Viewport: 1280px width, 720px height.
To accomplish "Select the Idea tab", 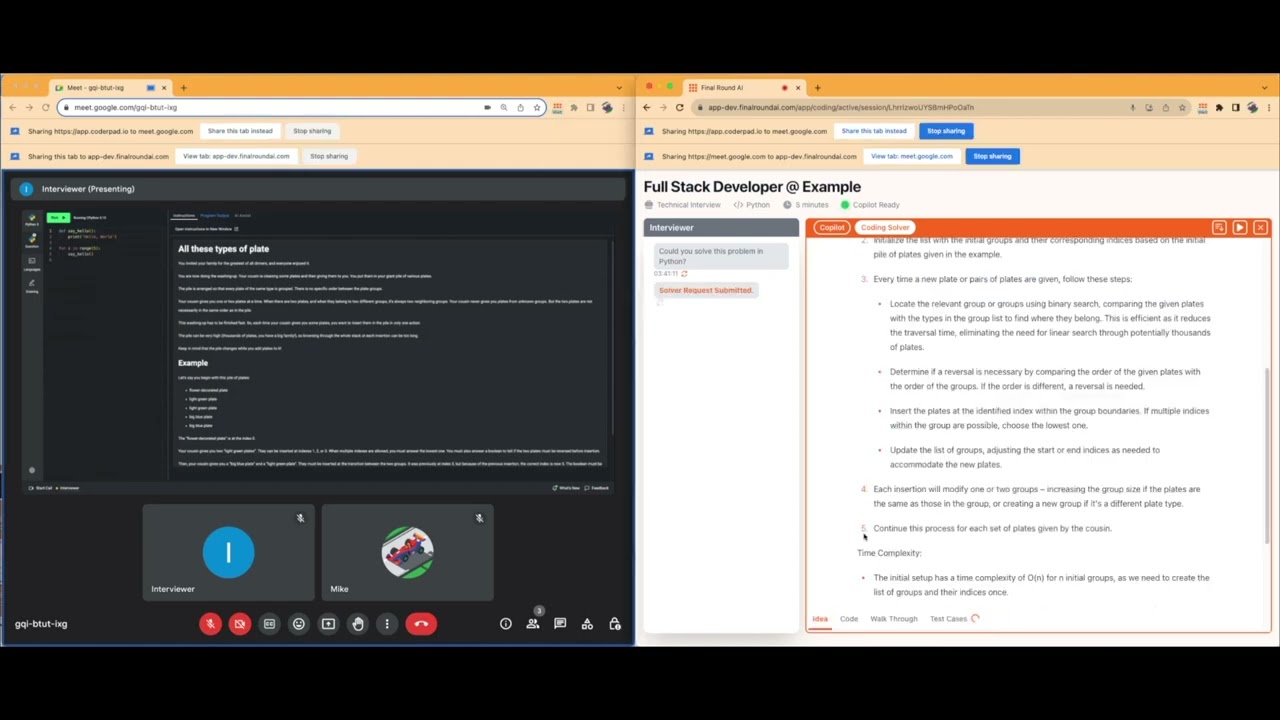I will pyautogui.click(x=820, y=619).
